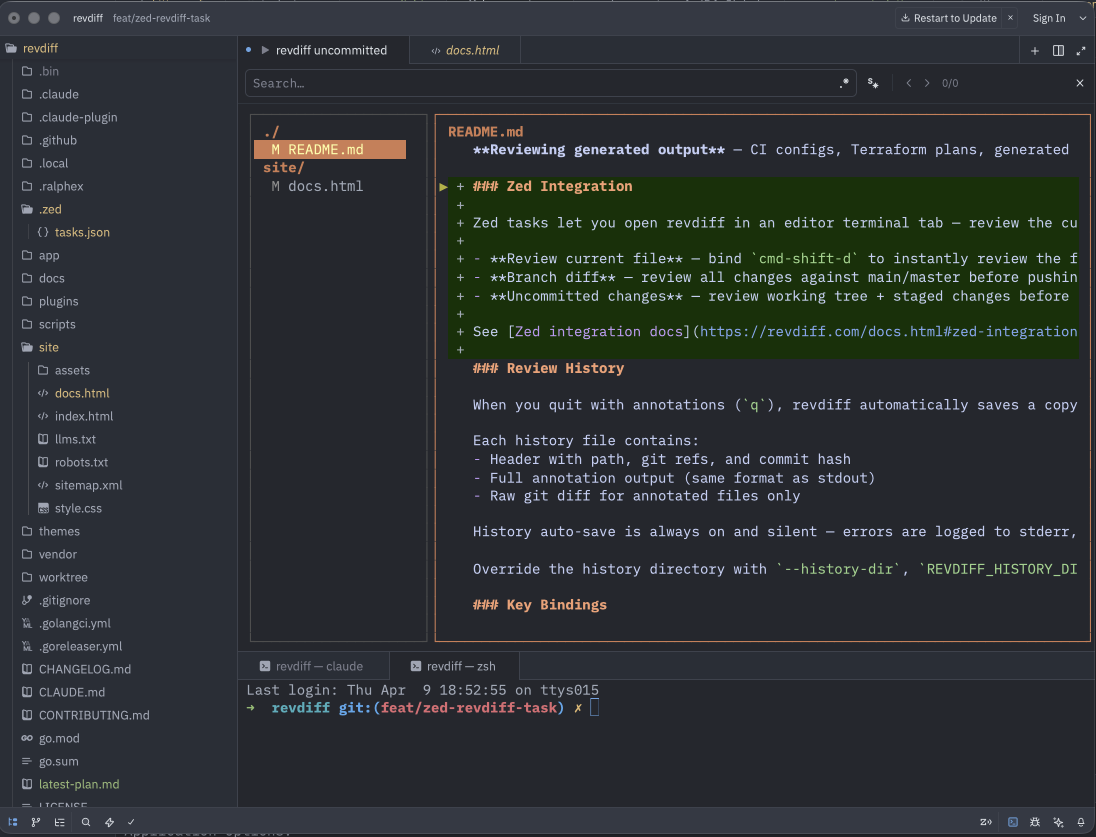Image resolution: width=1096 pixels, height=837 pixels.
Task: Click the lightning quick-actions icon
Action: pyautogui.click(x=110, y=822)
